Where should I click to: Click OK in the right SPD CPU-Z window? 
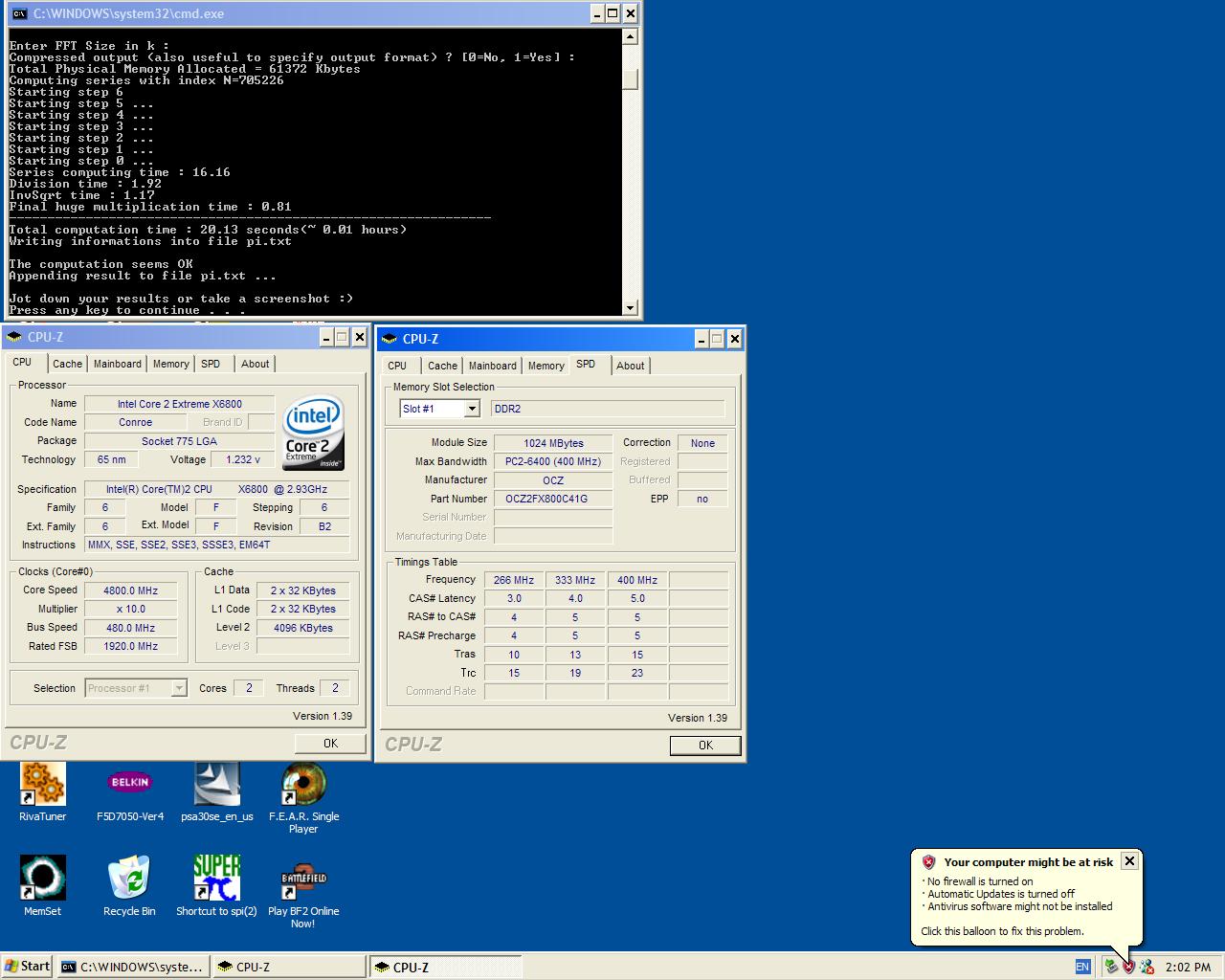[705, 746]
